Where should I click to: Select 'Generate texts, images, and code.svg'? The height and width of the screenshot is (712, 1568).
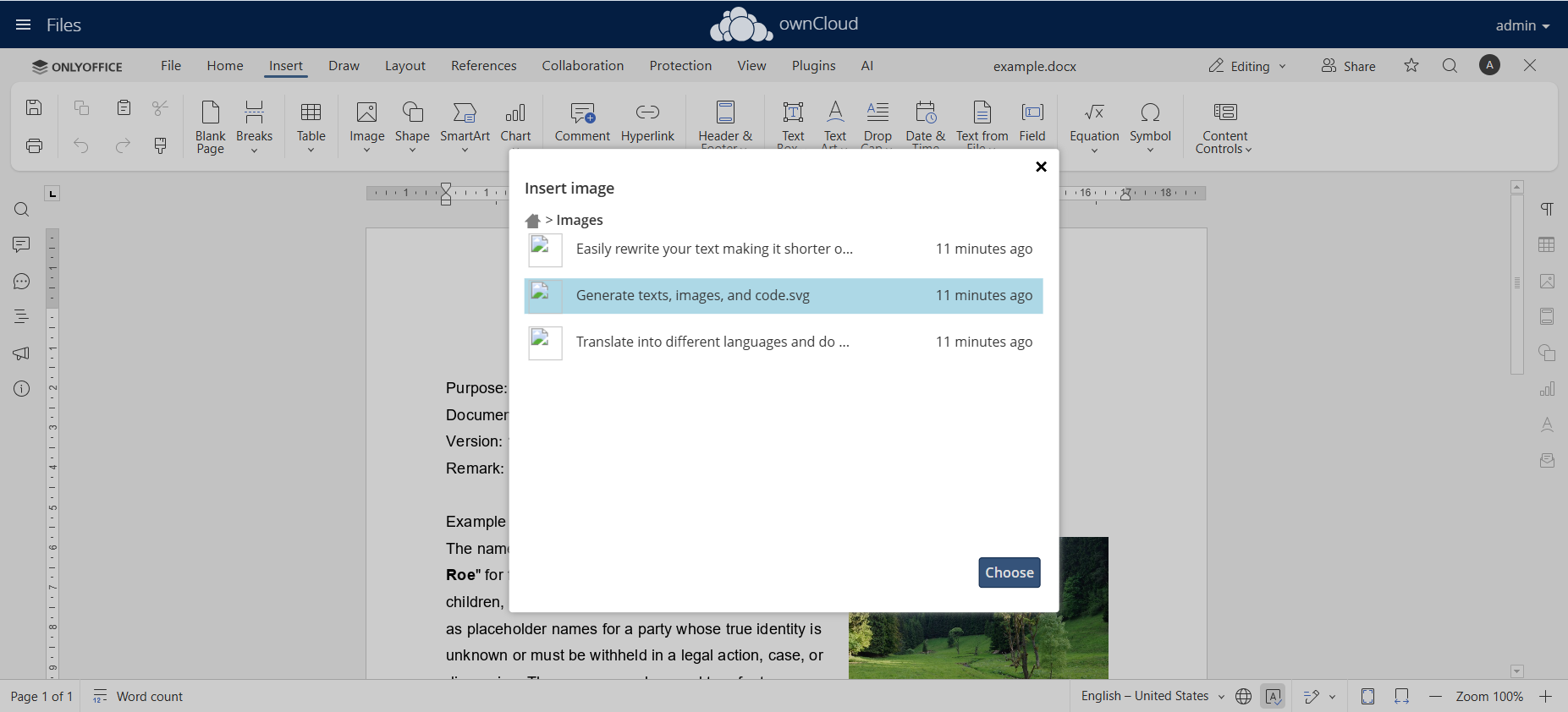point(784,296)
